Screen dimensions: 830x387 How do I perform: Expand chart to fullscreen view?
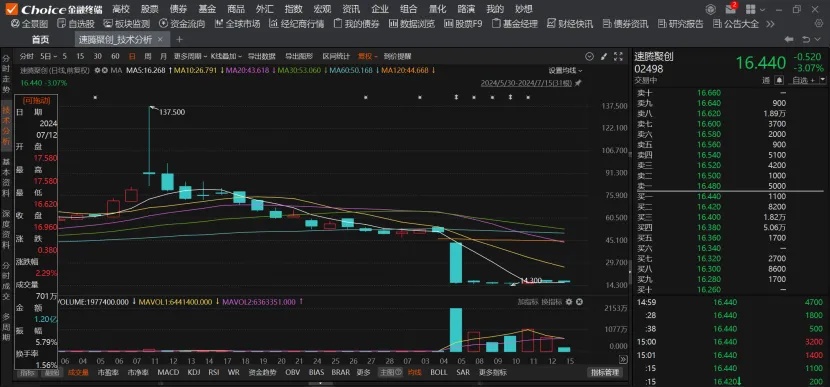[618, 57]
